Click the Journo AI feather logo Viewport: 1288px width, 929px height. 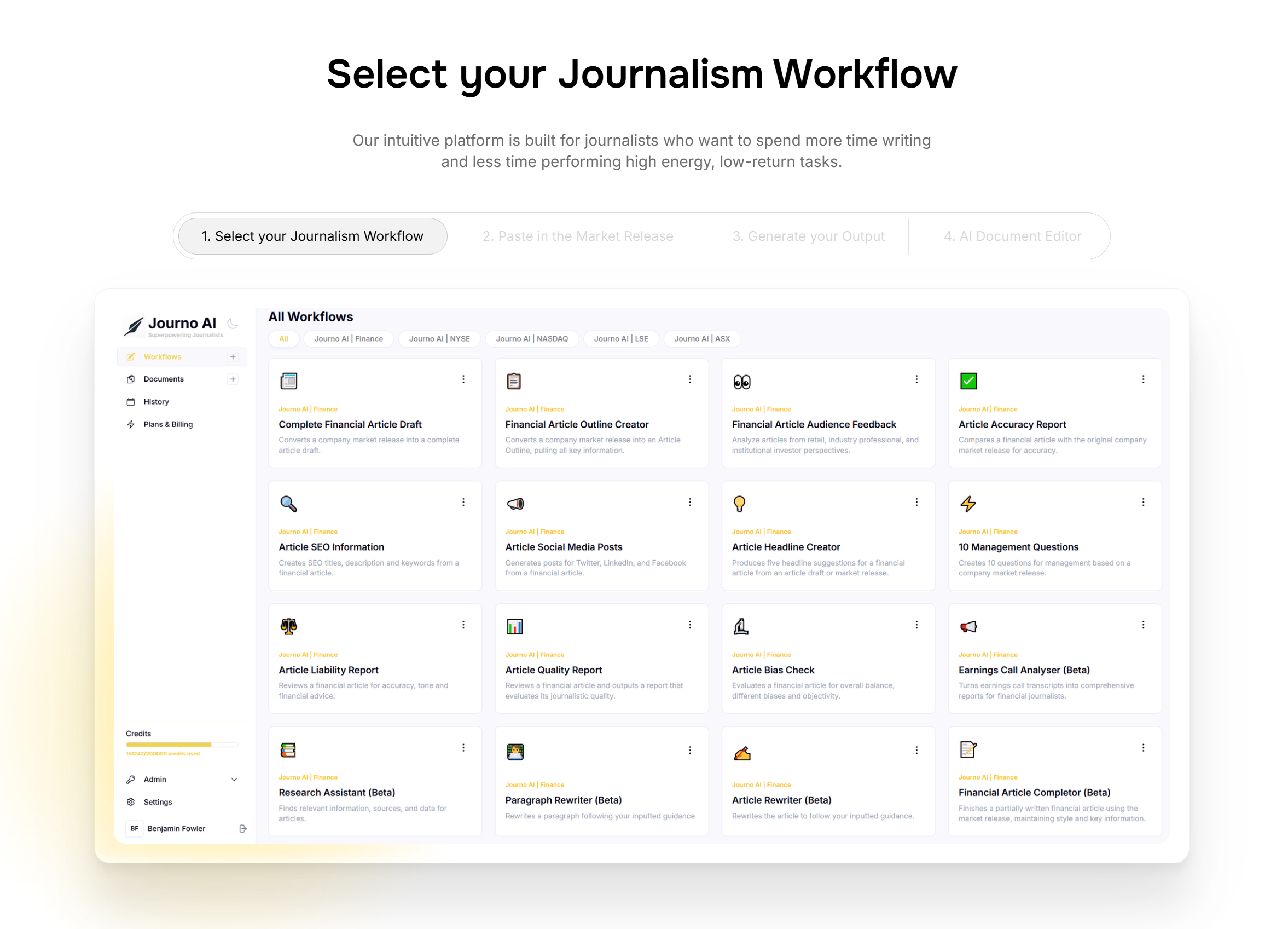pos(134,326)
